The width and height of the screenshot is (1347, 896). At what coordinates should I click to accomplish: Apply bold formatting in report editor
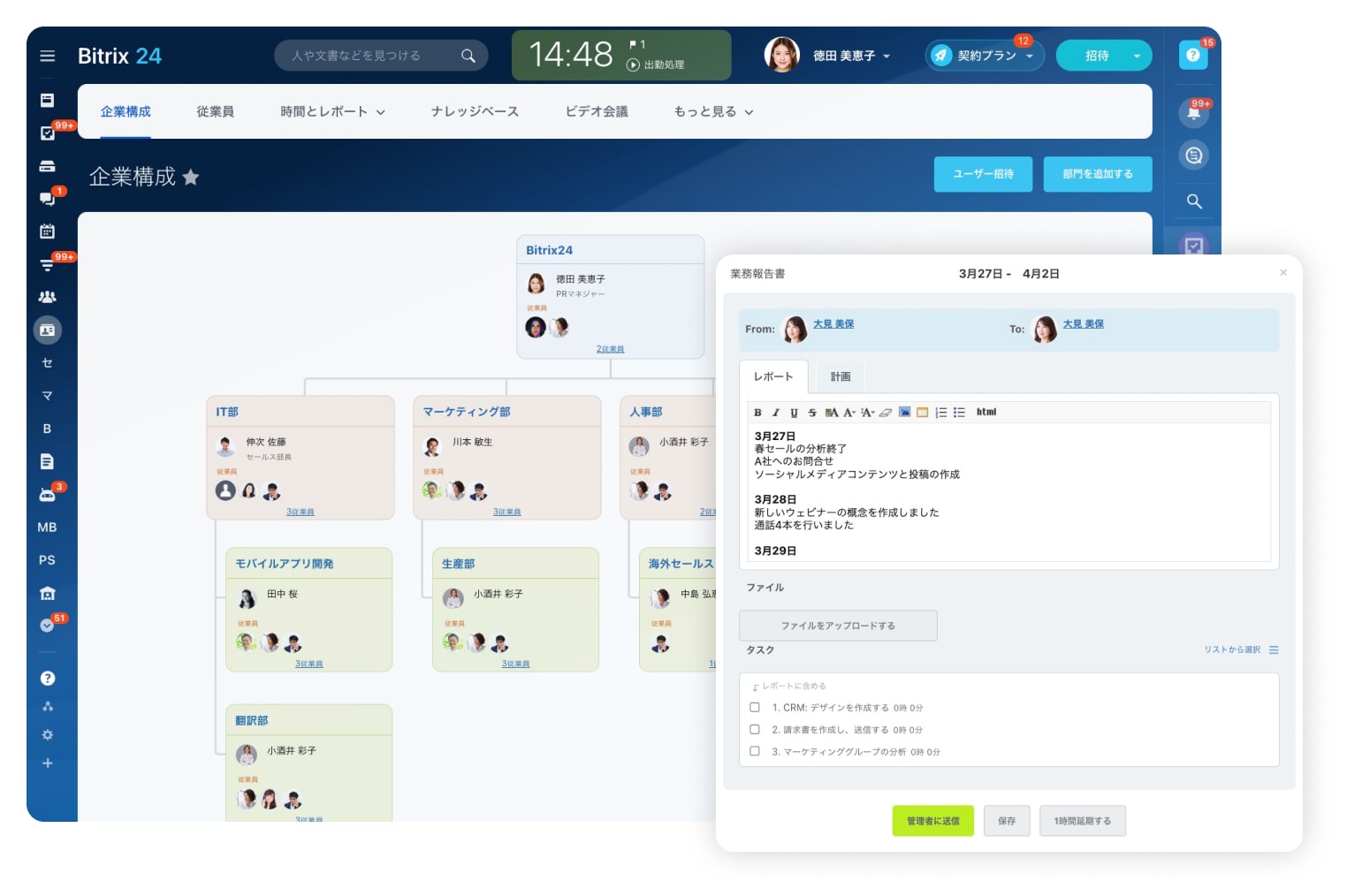[757, 413]
